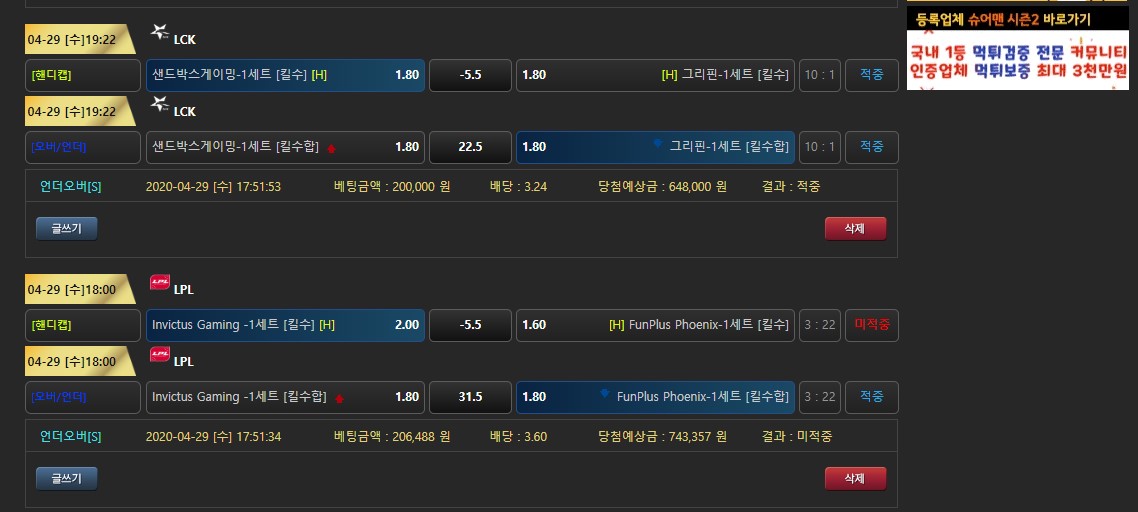Delete the LPL bet slip with 삭제

click(x=855, y=479)
